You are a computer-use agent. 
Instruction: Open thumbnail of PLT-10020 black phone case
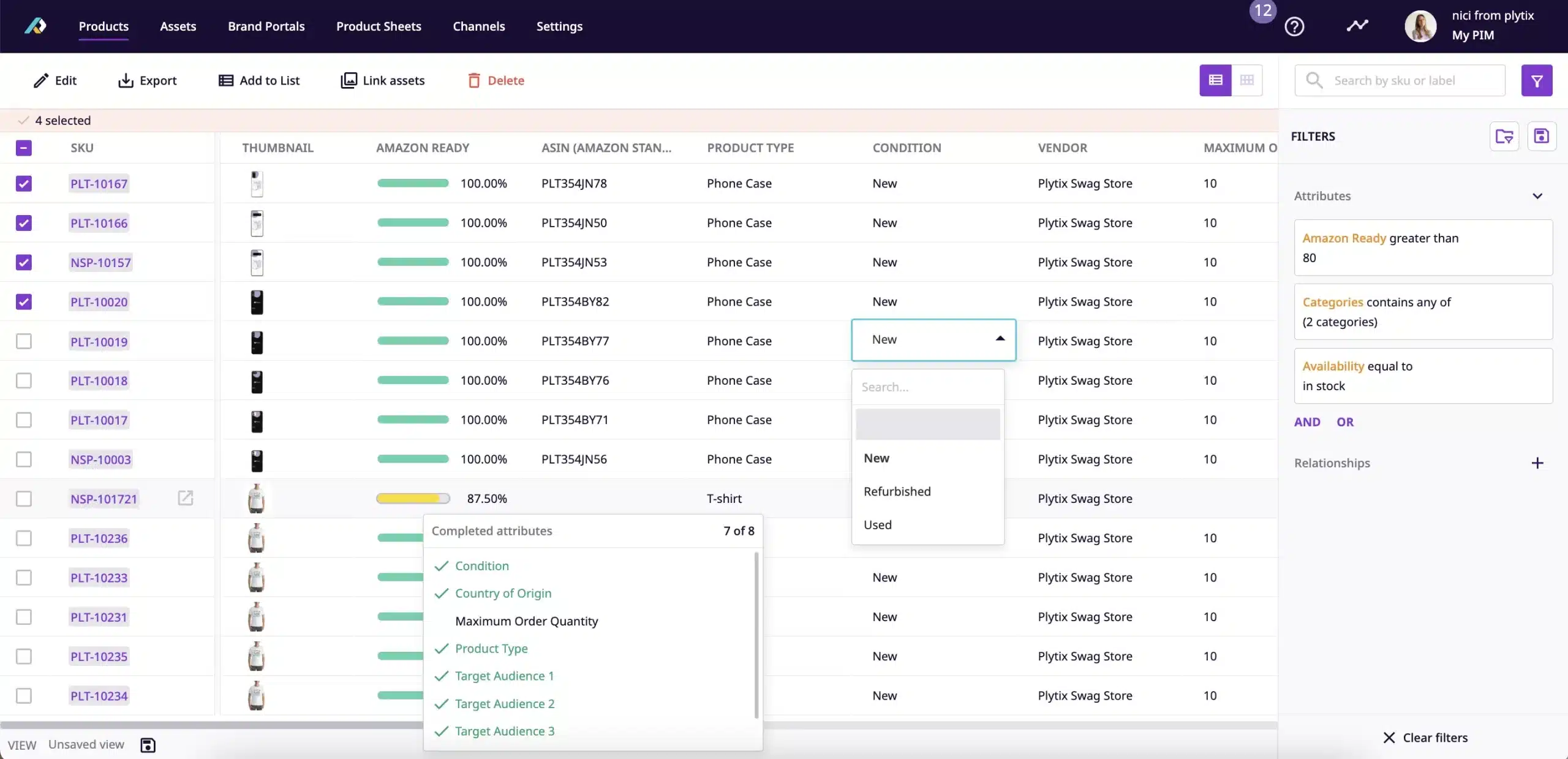pos(257,302)
